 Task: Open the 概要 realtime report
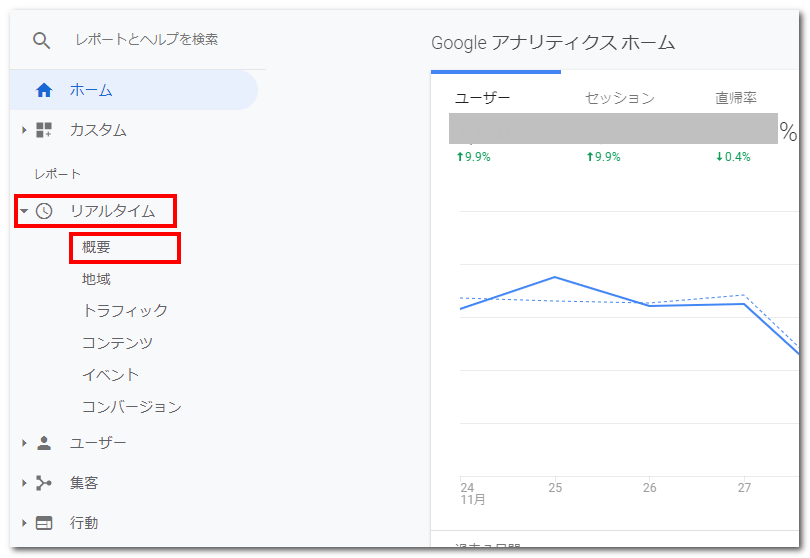96,247
